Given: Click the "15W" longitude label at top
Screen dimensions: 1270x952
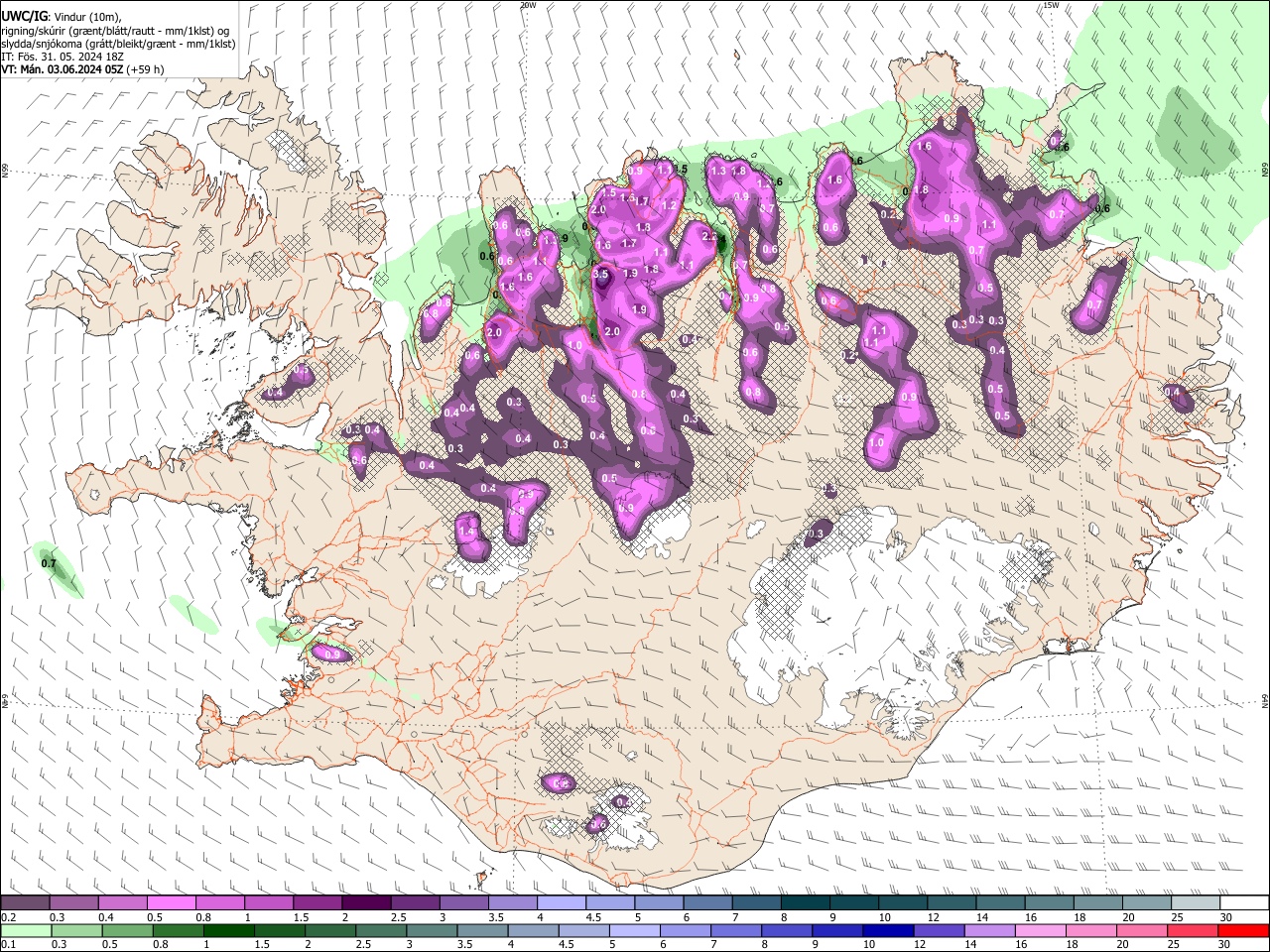Looking at the screenshot, I should pos(1051,5).
